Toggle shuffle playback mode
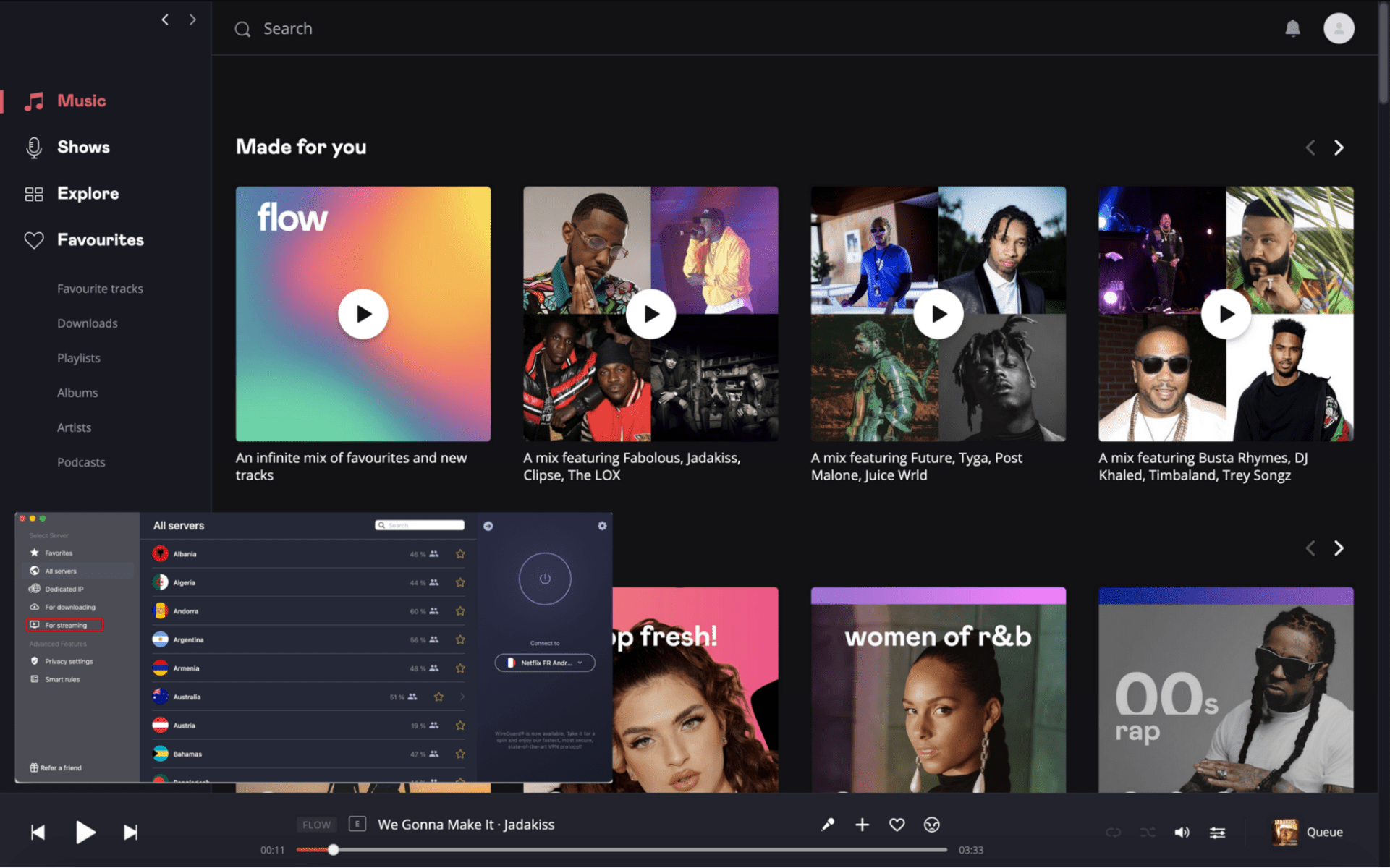 coord(1148,832)
